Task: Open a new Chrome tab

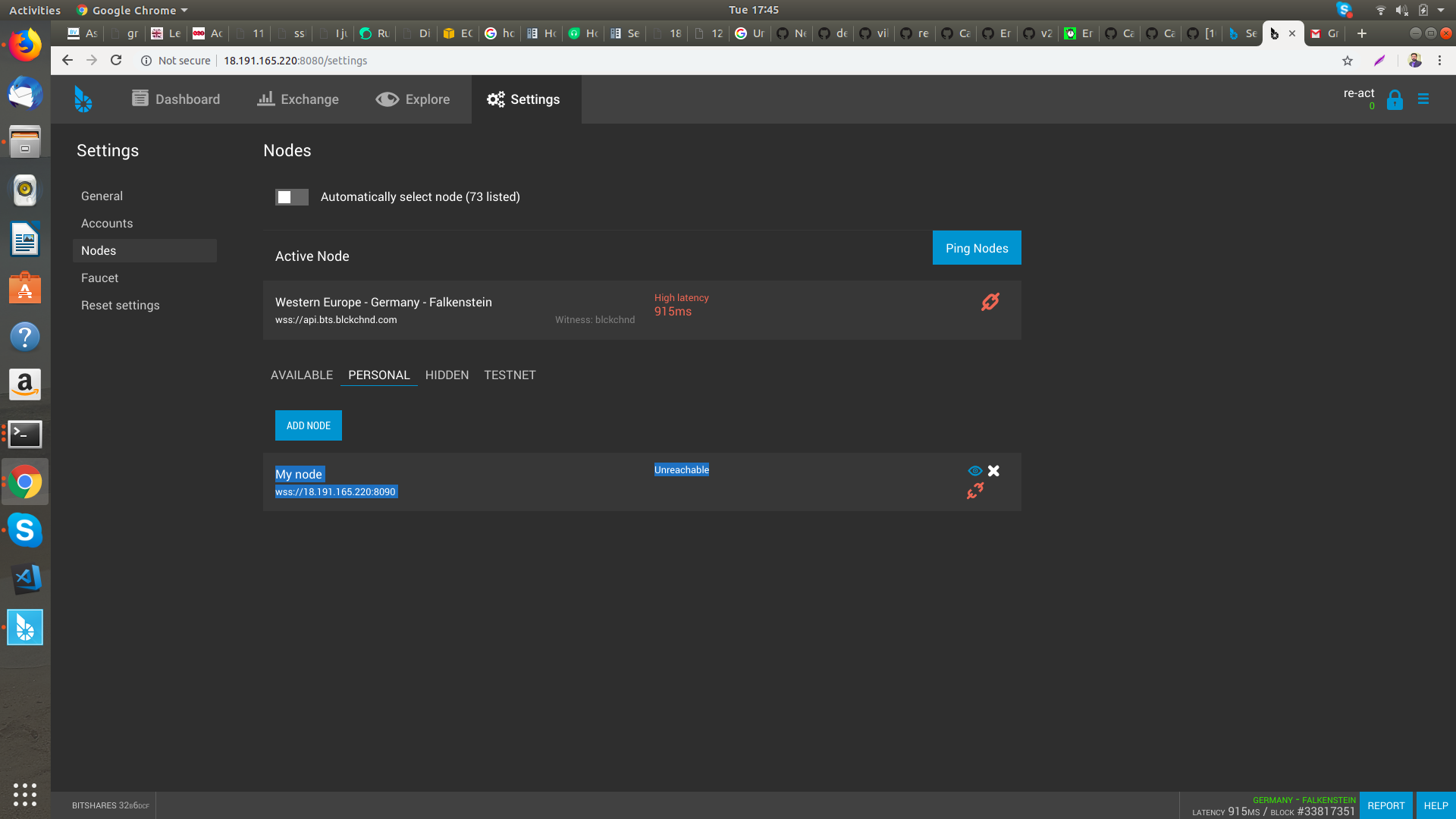Action: pos(1362,33)
